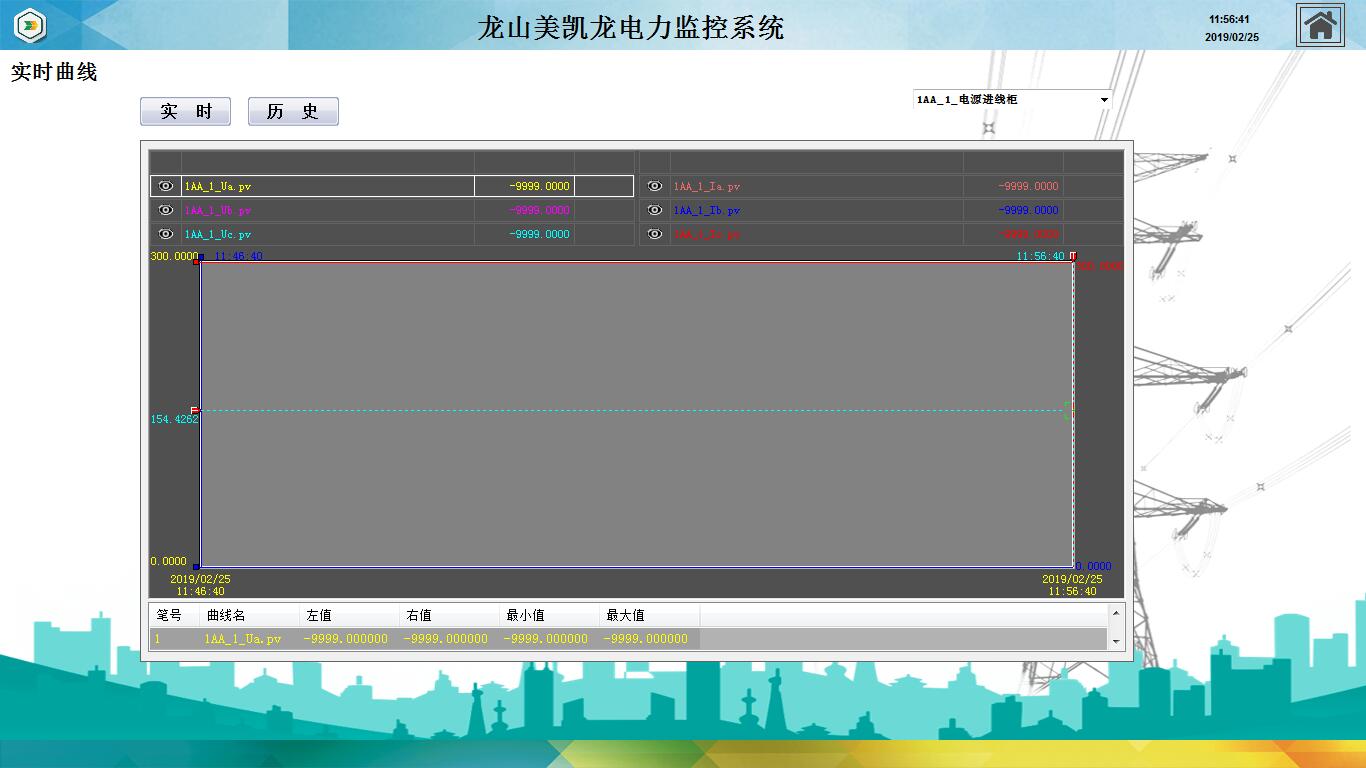Viewport: 1366px width, 768px height.
Task: Click the 左值 column header
Action: click(x=319, y=615)
